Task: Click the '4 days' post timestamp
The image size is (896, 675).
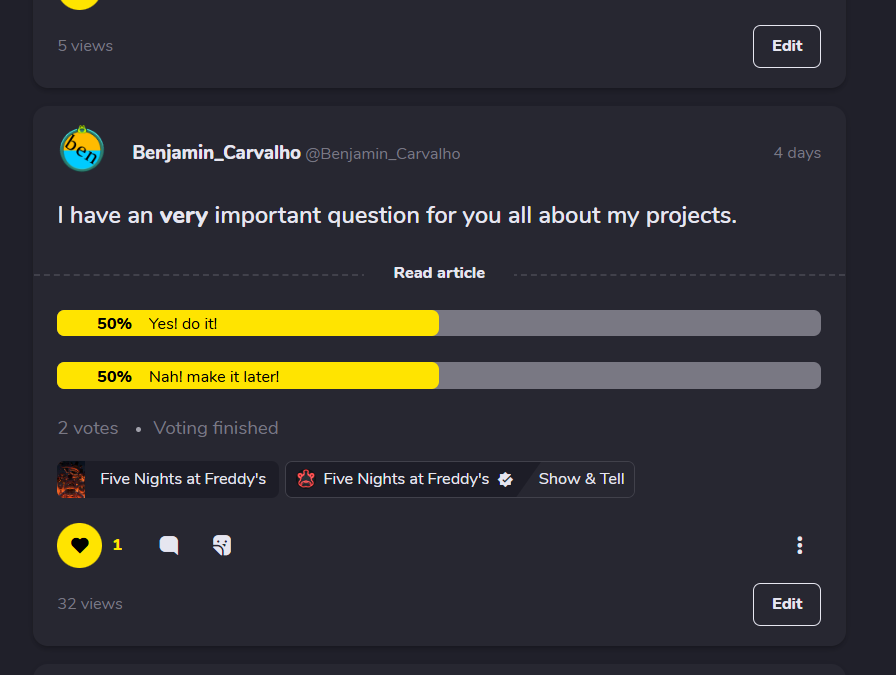Action: tap(796, 153)
